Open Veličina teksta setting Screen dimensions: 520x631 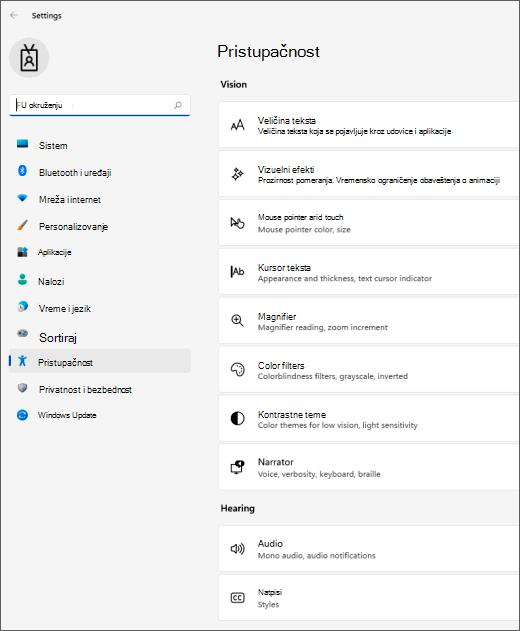pos(369,125)
